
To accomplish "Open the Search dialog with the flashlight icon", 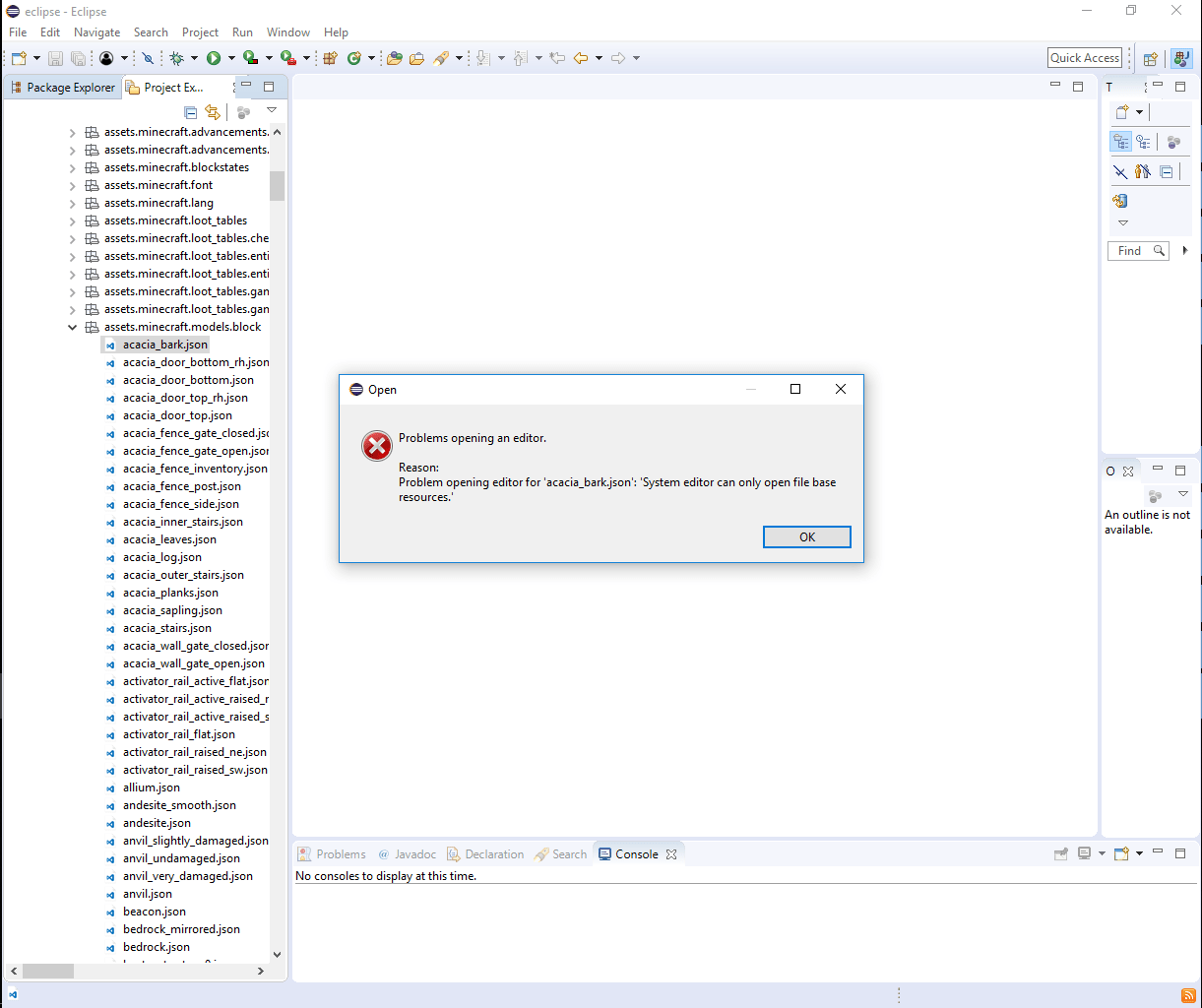I will point(441,57).
